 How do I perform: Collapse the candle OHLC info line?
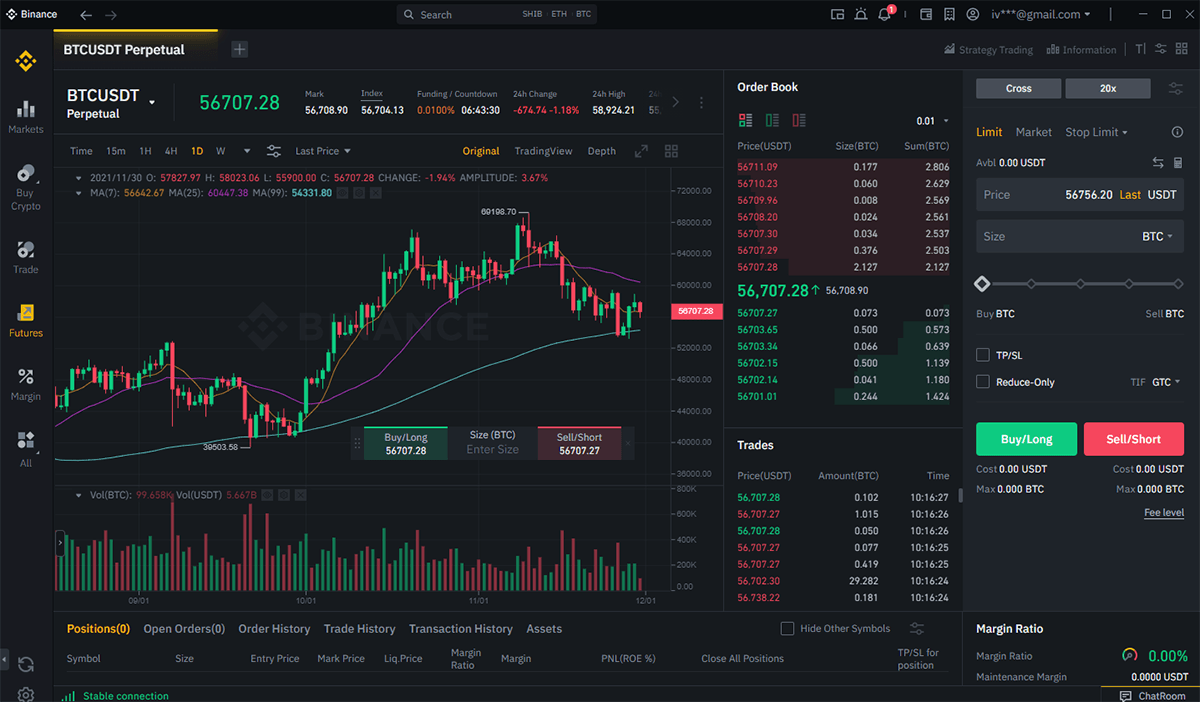80,177
